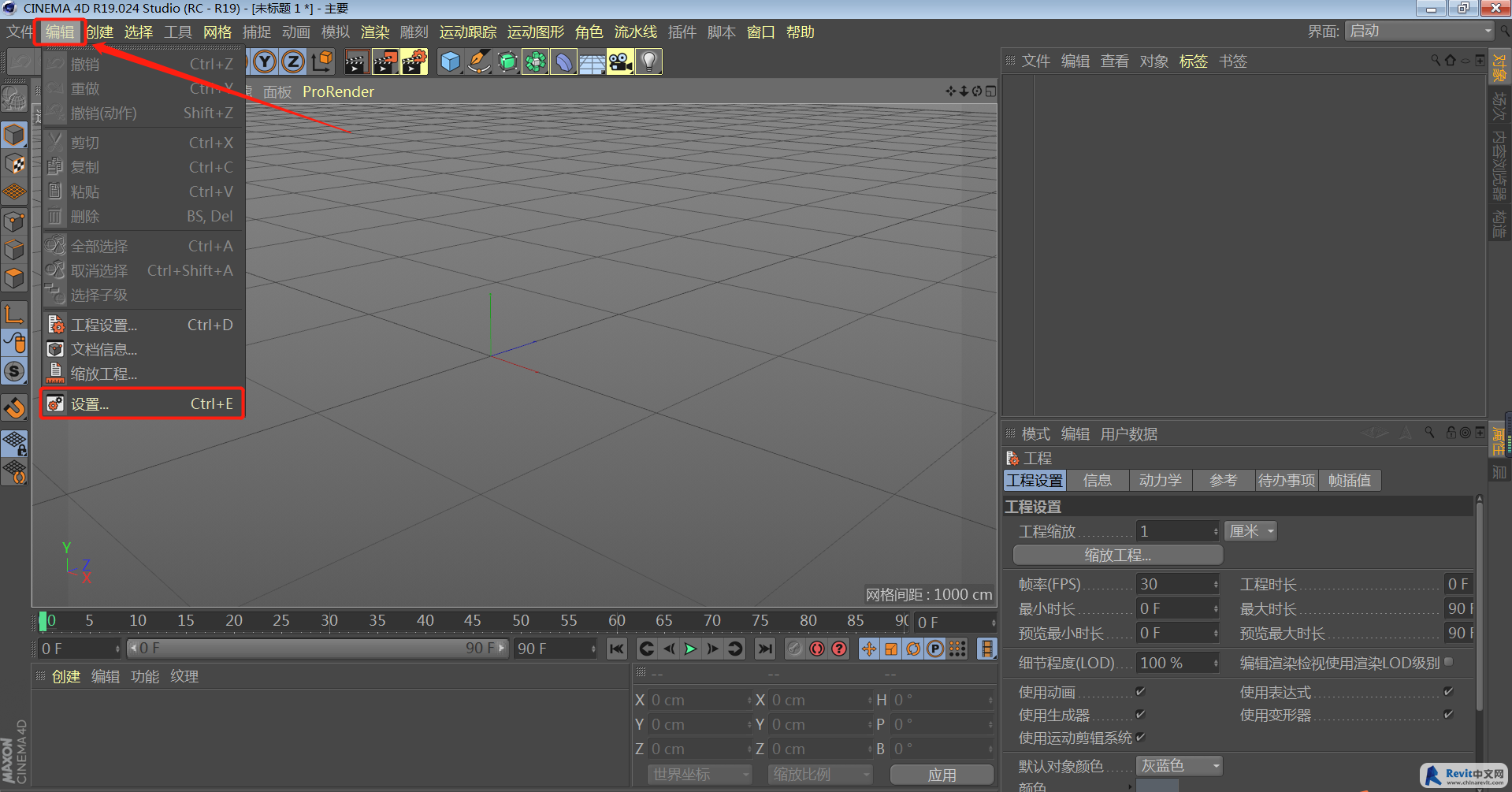Open 文档信息... menu entry

click(142, 349)
